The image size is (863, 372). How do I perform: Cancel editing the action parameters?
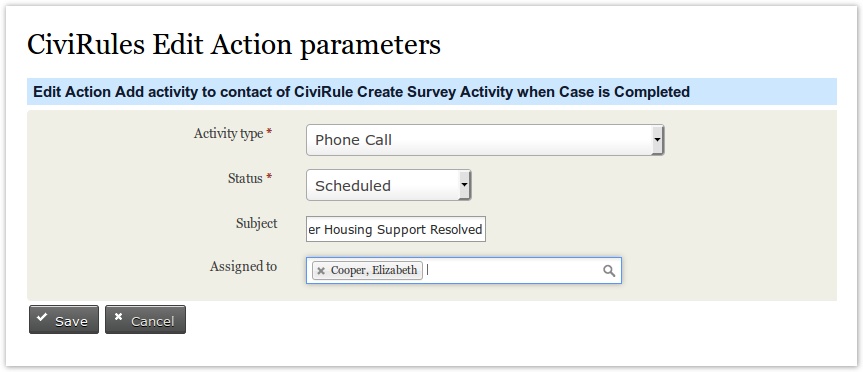(x=145, y=320)
